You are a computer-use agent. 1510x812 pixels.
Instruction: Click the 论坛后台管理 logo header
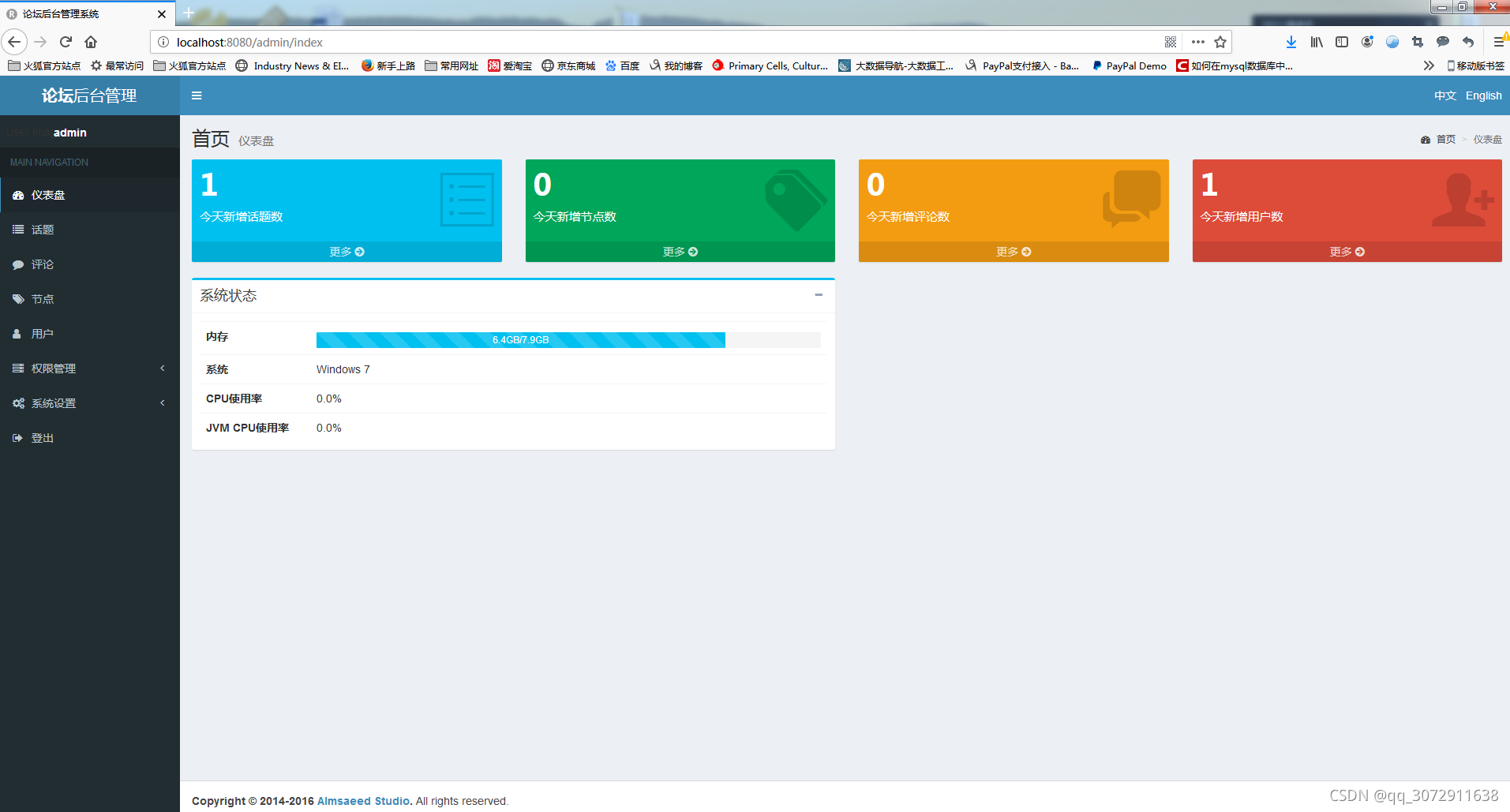tap(90, 95)
